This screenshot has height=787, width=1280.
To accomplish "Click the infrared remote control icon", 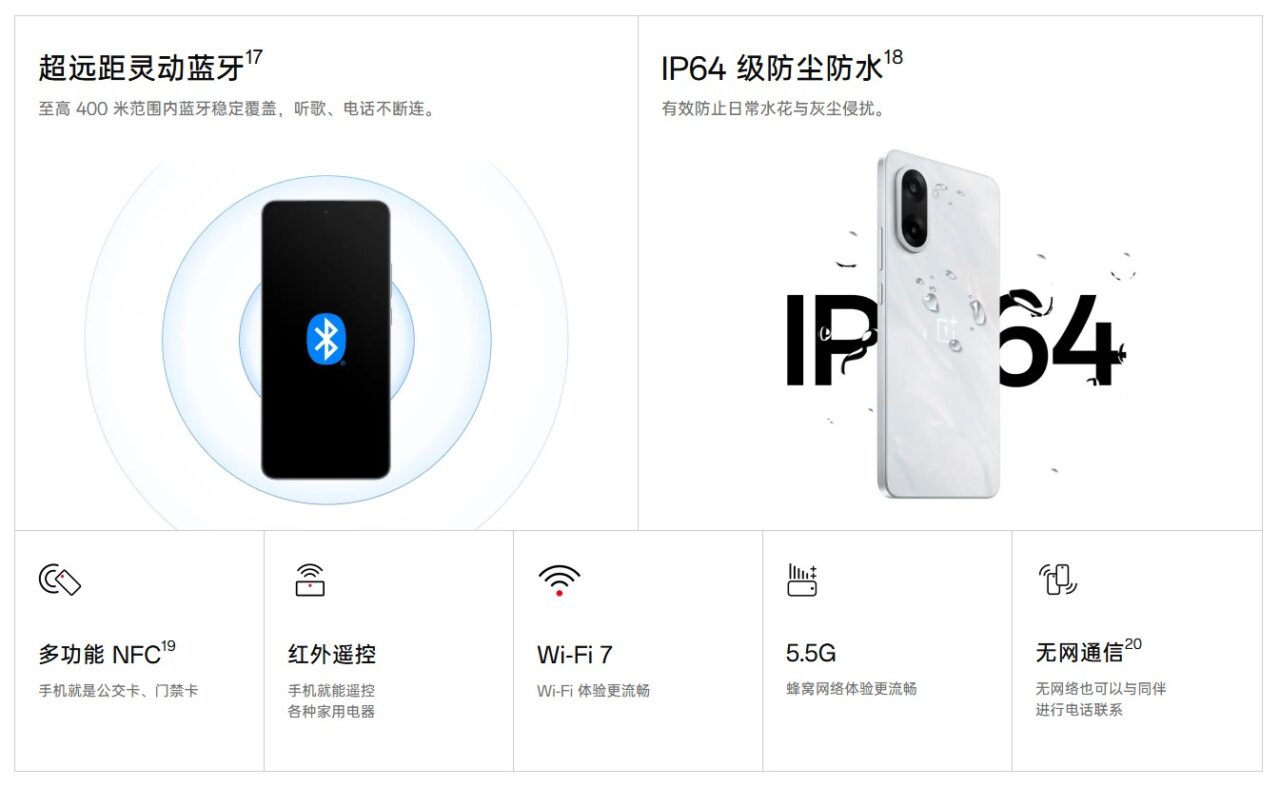I will pyautogui.click(x=310, y=580).
